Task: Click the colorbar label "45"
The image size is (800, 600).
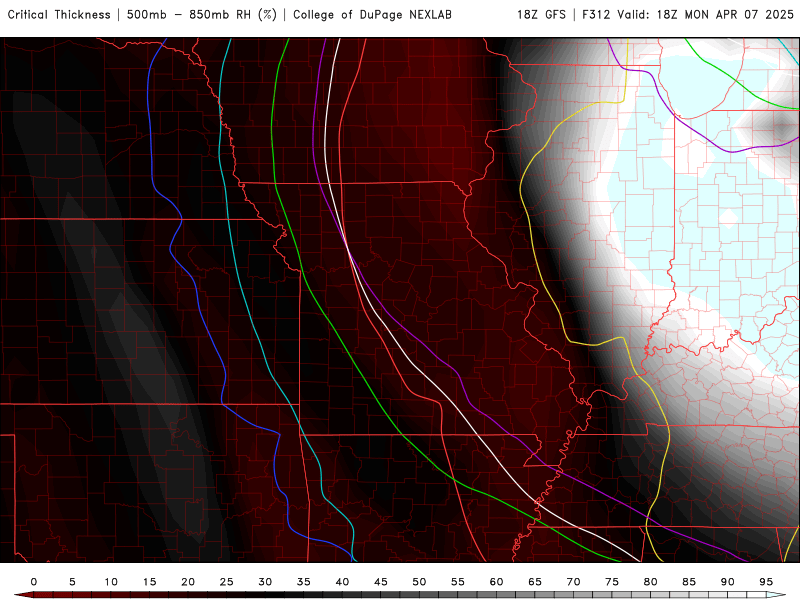Action: 381,582
